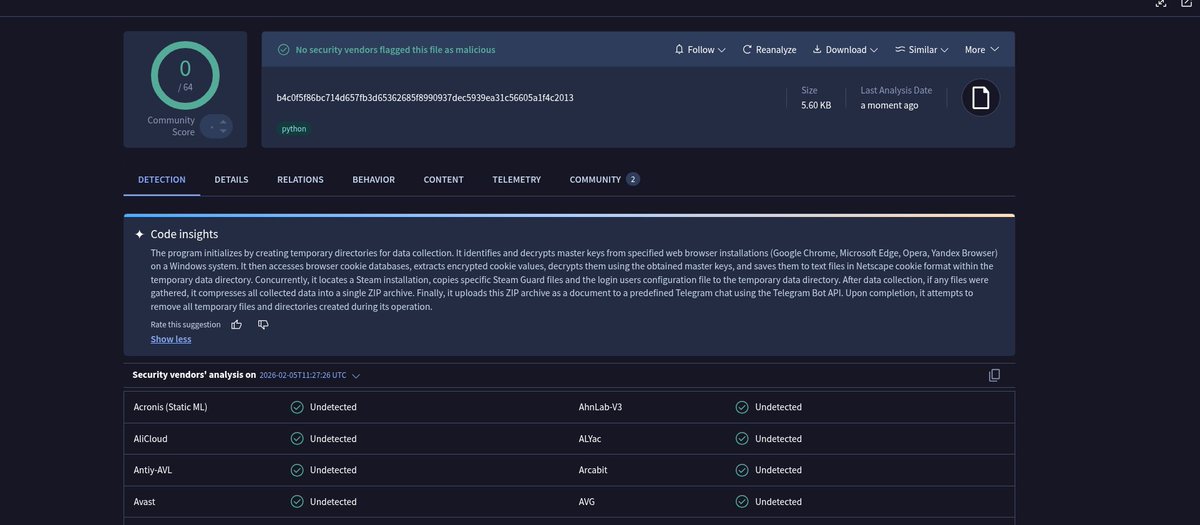Click the Undetected result for AliCloud
The width and height of the screenshot is (1200, 525).
point(333,439)
